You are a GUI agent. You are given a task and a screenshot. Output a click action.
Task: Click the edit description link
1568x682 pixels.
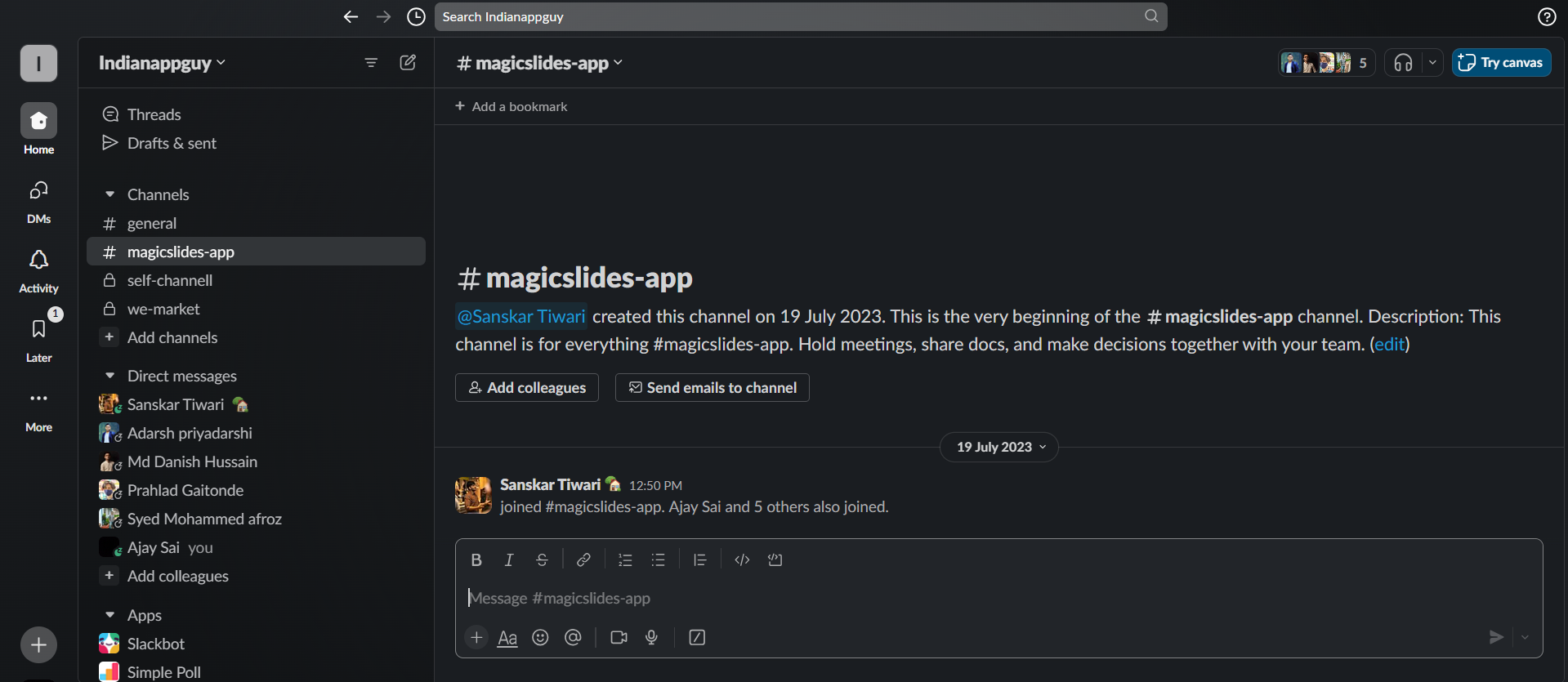(x=1389, y=344)
